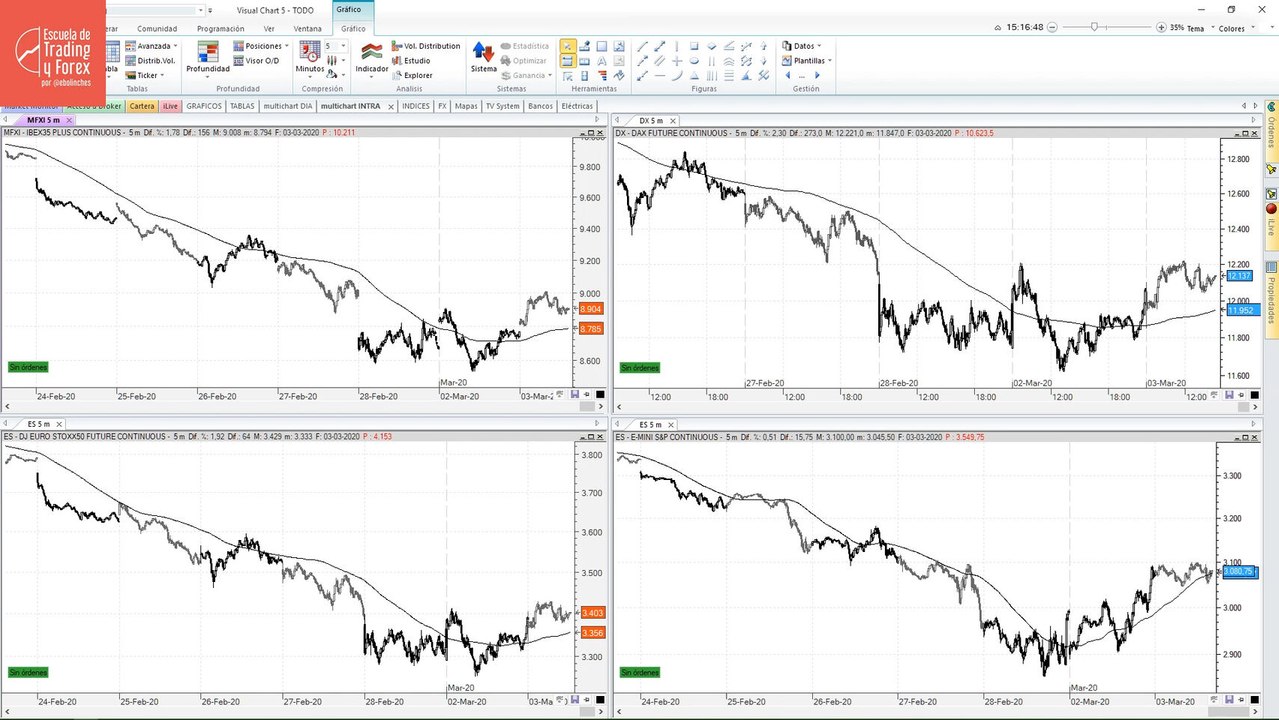Switch to the INDICES workspace tab
The height and width of the screenshot is (720, 1279).
415,106
